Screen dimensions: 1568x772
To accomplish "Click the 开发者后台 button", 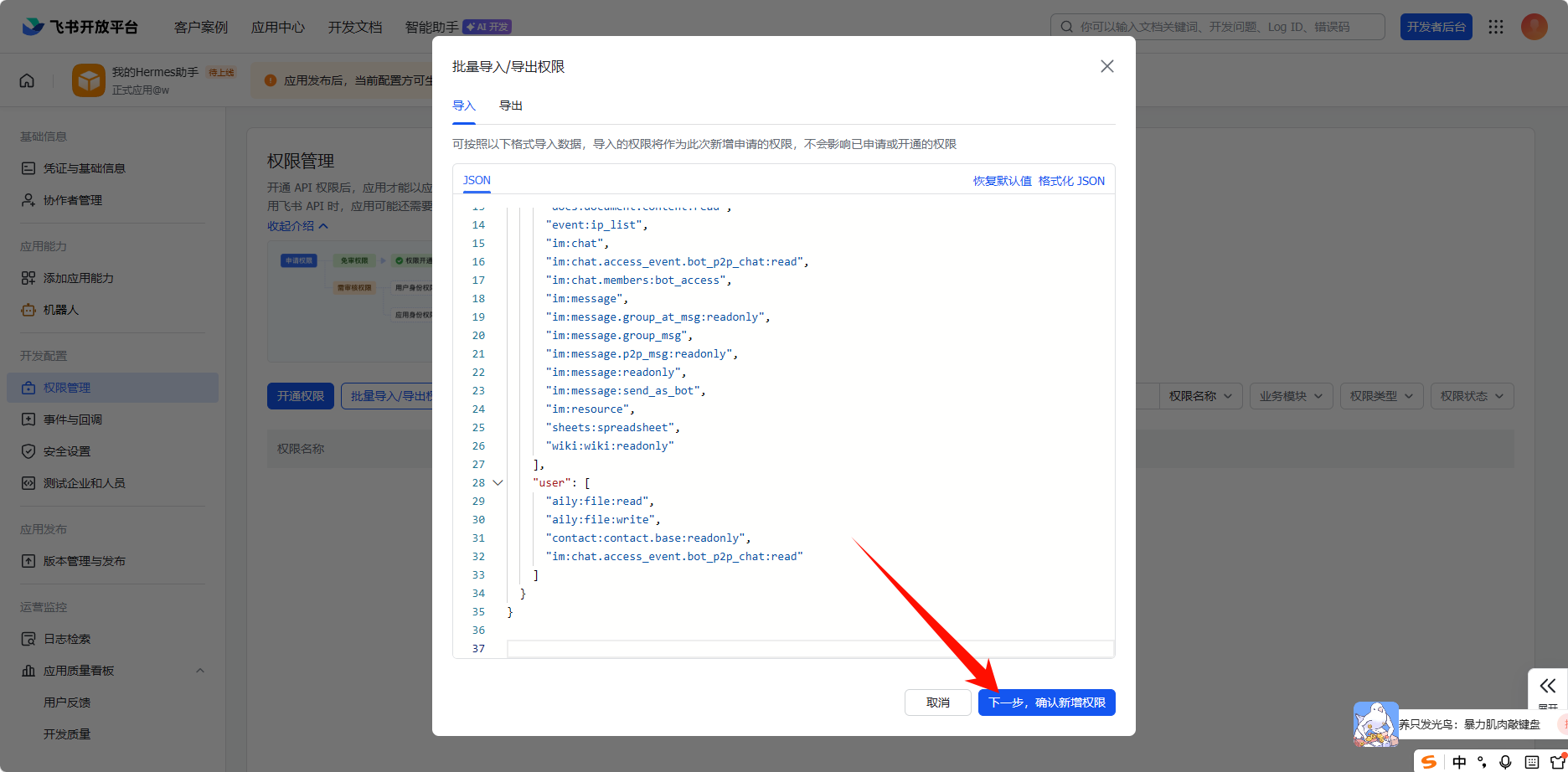I will [x=1436, y=27].
